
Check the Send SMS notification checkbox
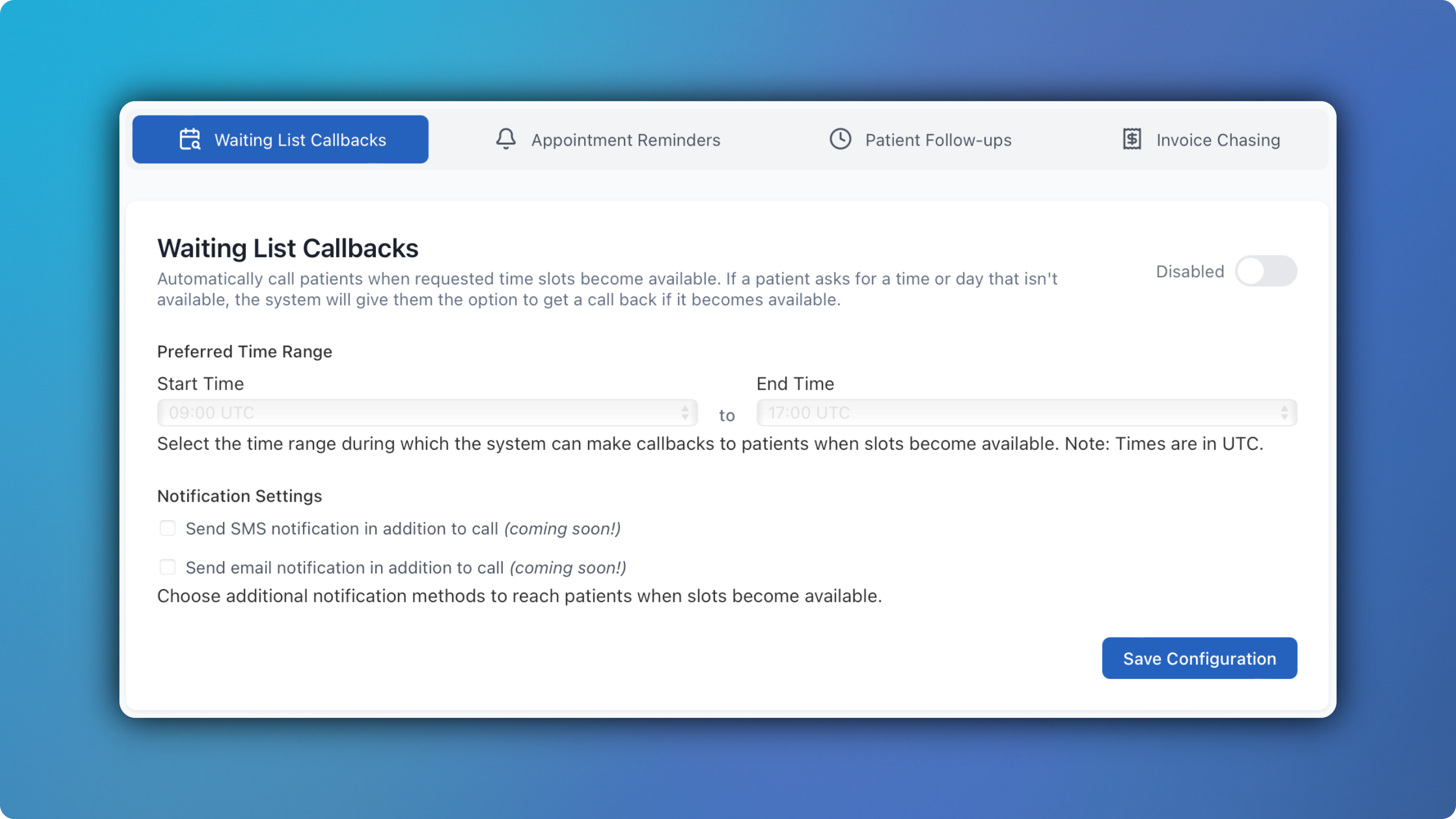coord(168,528)
